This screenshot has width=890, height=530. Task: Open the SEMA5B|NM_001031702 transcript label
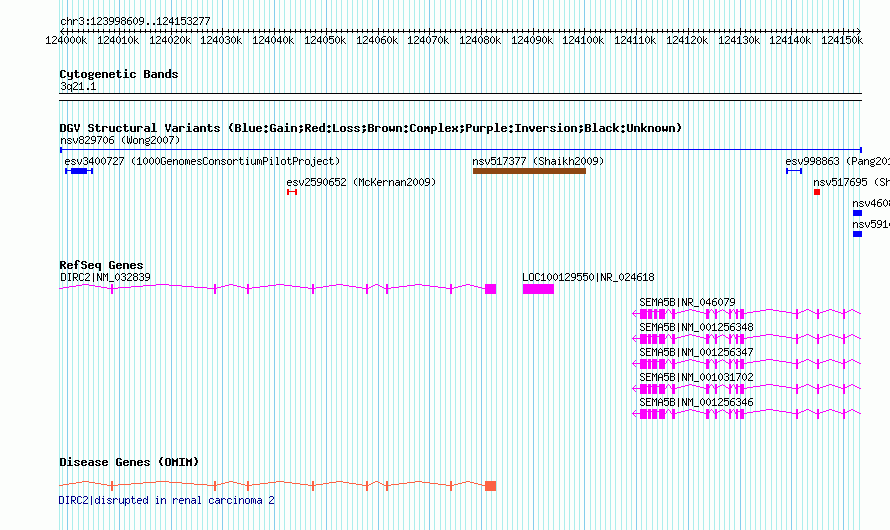click(x=696, y=377)
